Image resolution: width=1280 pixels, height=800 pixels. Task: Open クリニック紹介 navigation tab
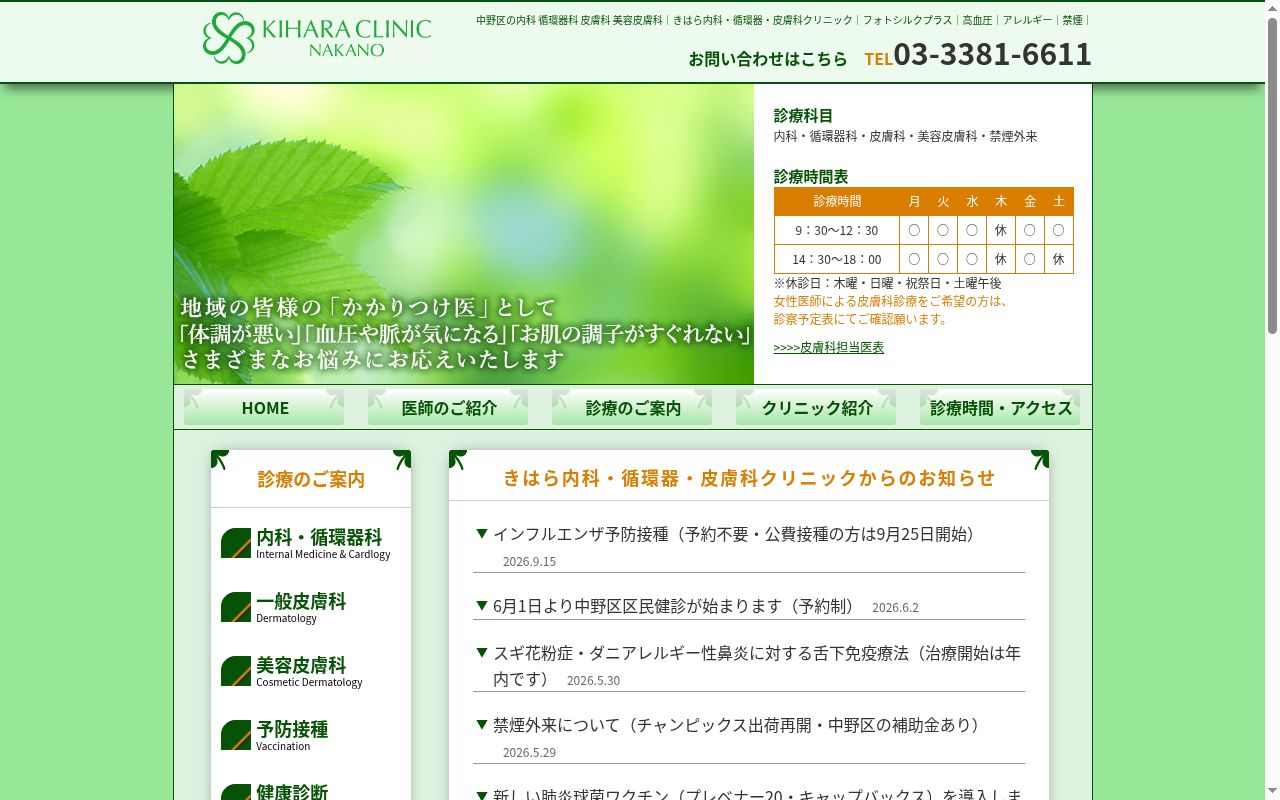click(x=816, y=407)
